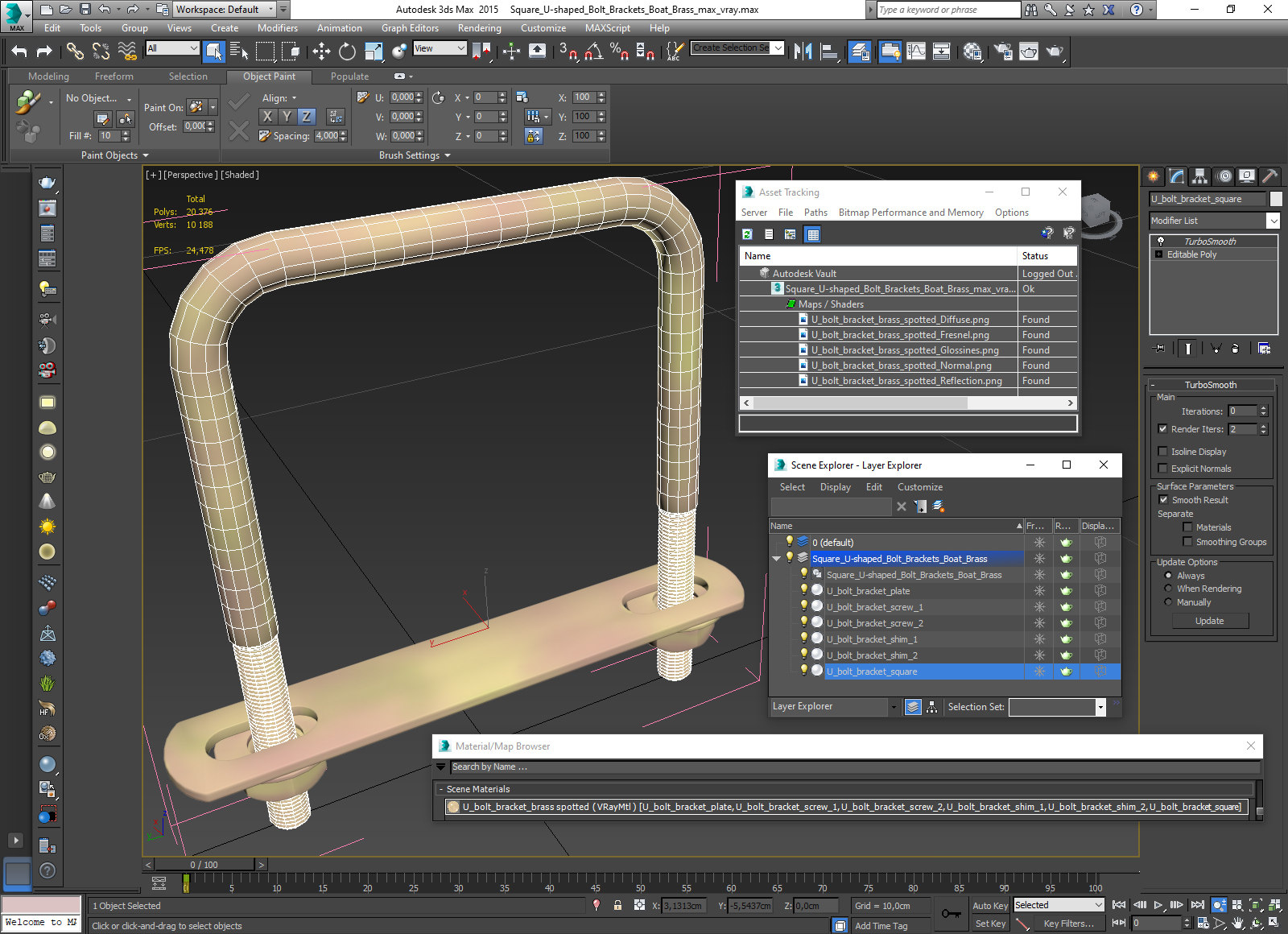The image size is (1288, 934).
Task: Click the Update button in TurboSmooth
Action: click(x=1210, y=621)
